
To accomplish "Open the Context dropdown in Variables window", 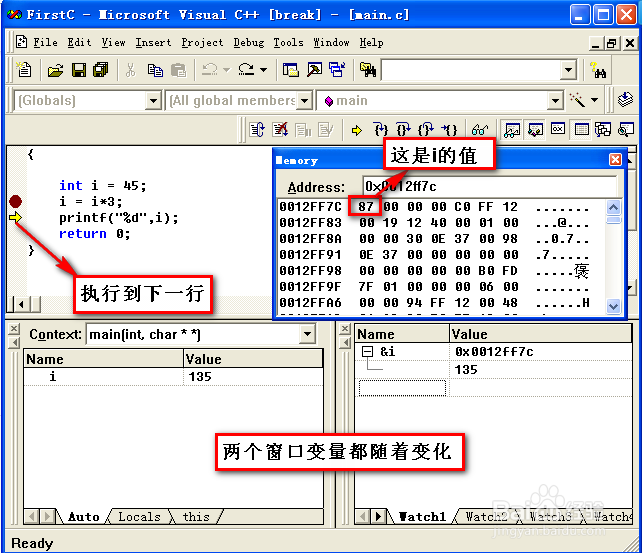I will point(307,334).
